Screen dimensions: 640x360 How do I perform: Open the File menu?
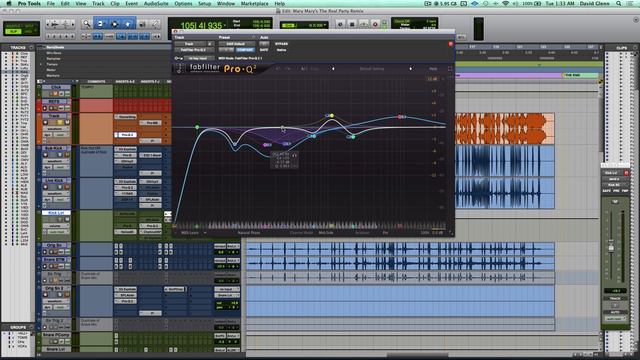coord(51,3)
